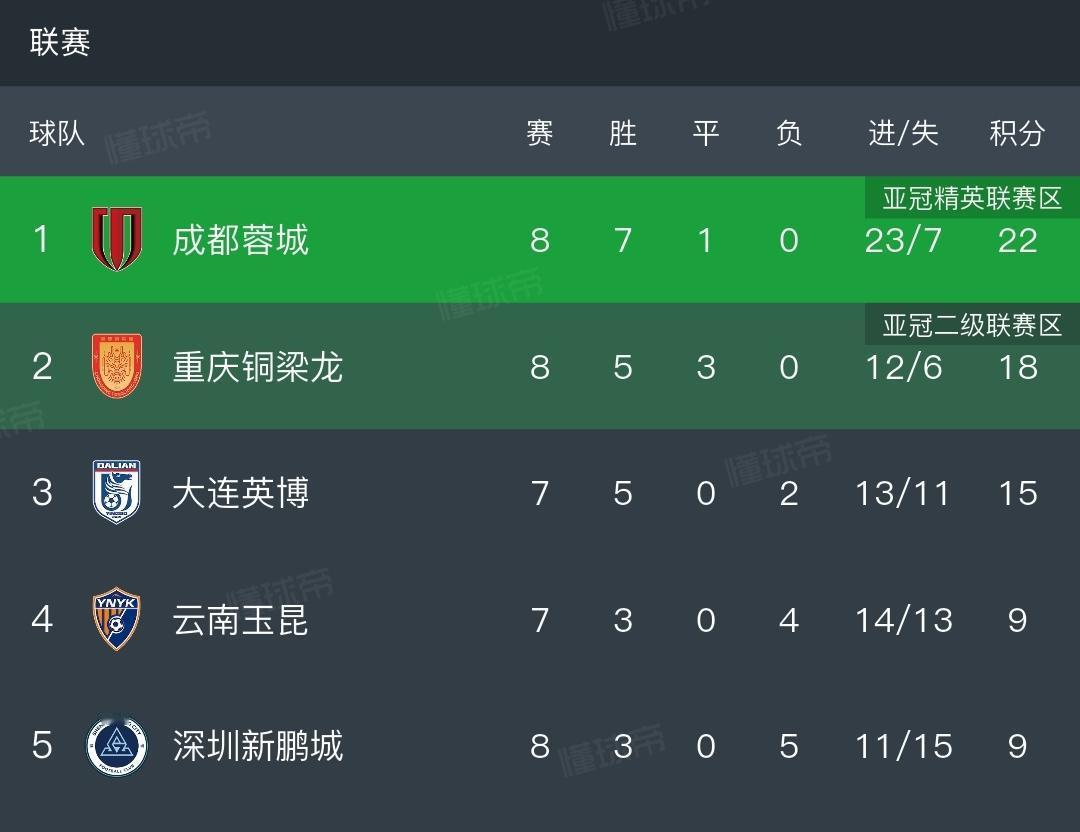Screen dimensions: 1080x832
Task: Tap the Dalian Yingbo team logo
Action: click(x=117, y=492)
